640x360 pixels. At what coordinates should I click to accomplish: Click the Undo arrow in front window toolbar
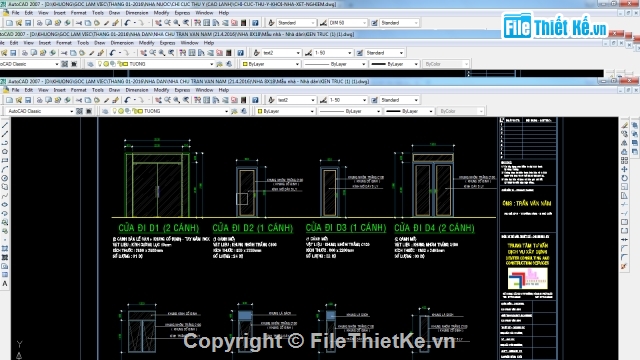coord(127,100)
